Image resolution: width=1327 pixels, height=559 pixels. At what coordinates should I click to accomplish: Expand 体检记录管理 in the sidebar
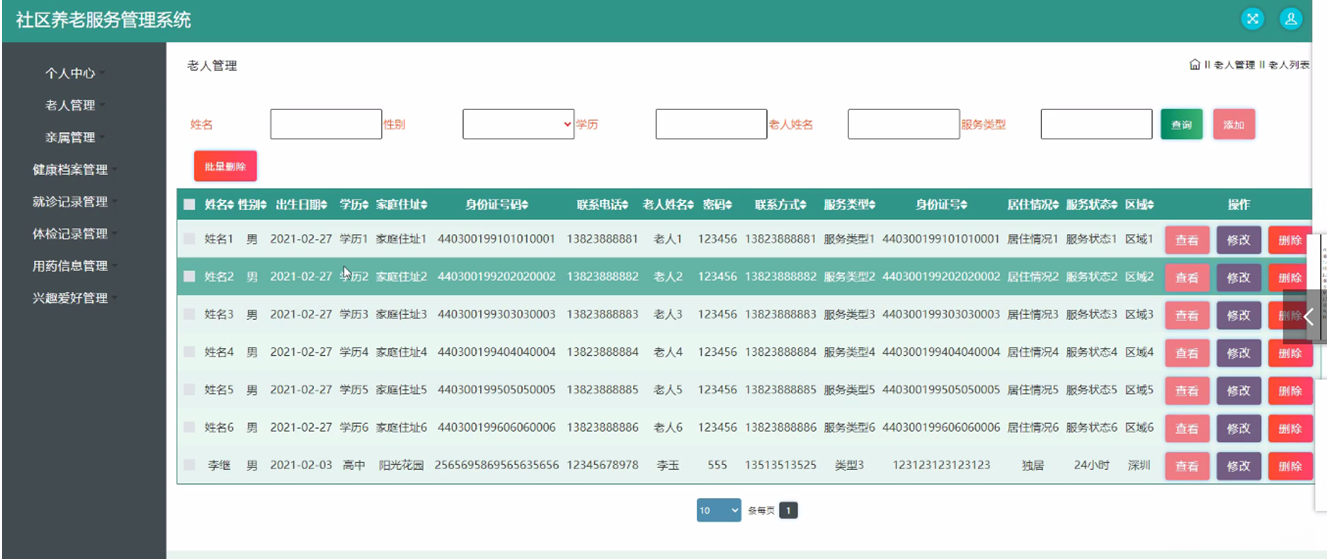tap(75, 233)
